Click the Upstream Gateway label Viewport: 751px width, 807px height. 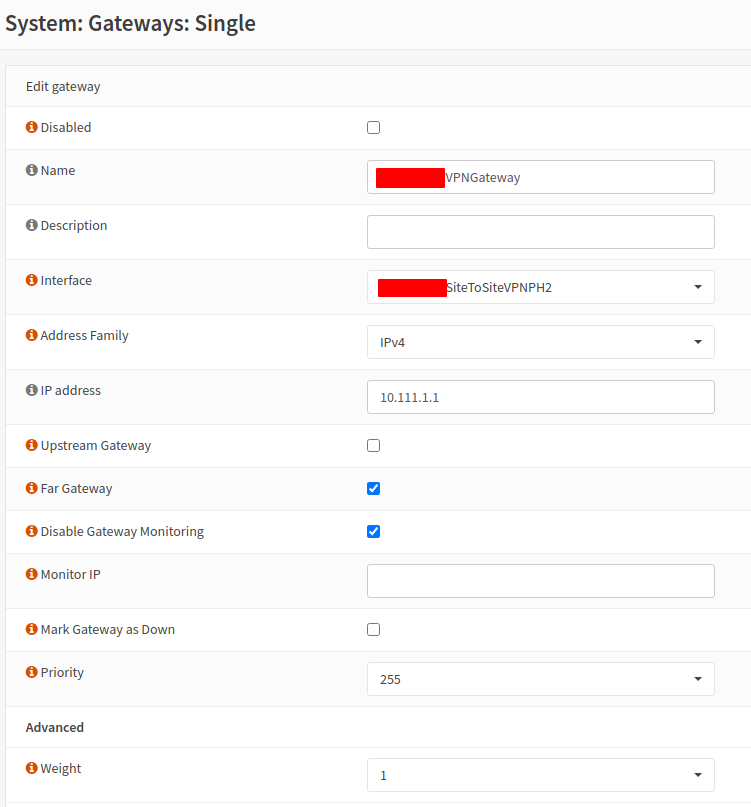click(x=96, y=446)
